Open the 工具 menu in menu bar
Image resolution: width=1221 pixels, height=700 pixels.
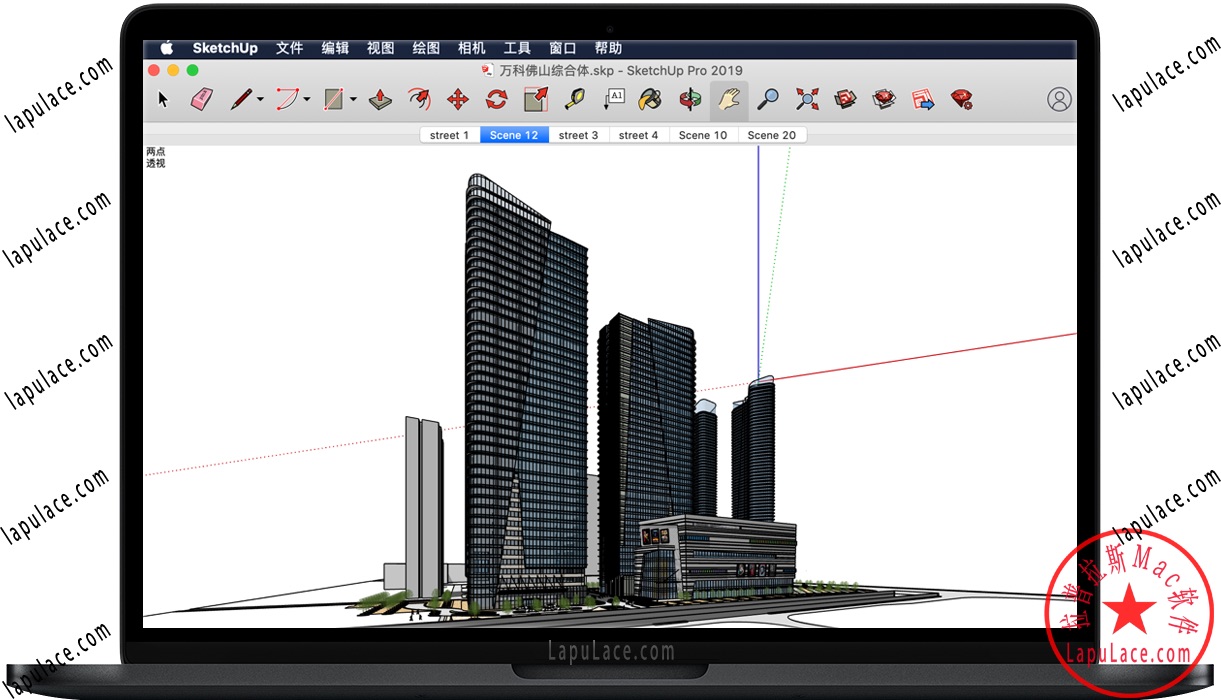pos(517,48)
